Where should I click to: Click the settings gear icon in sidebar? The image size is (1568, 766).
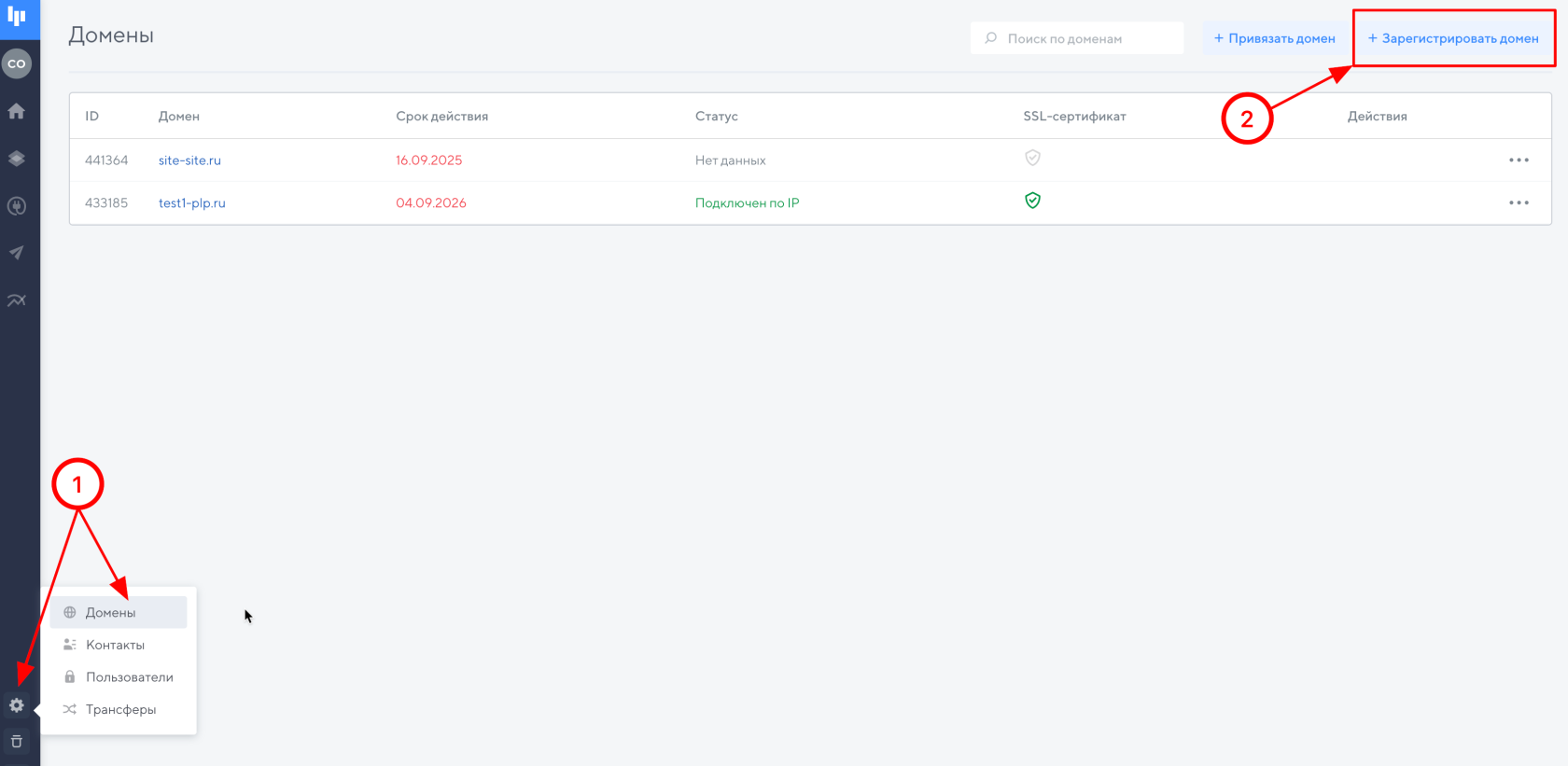click(x=17, y=705)
